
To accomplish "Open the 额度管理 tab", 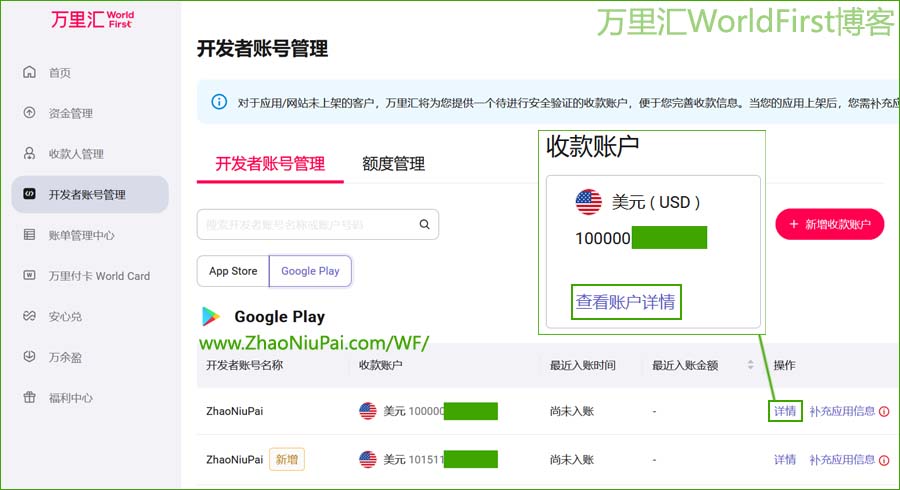I will point(393,164).
